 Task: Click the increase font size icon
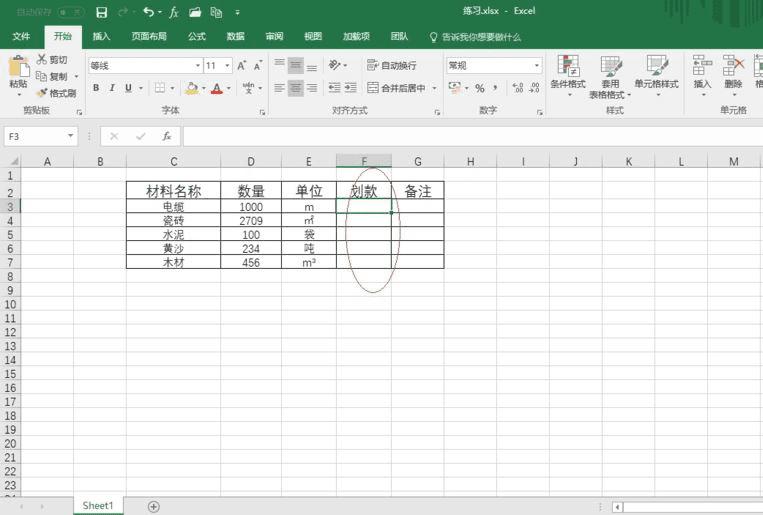point(241,65)
